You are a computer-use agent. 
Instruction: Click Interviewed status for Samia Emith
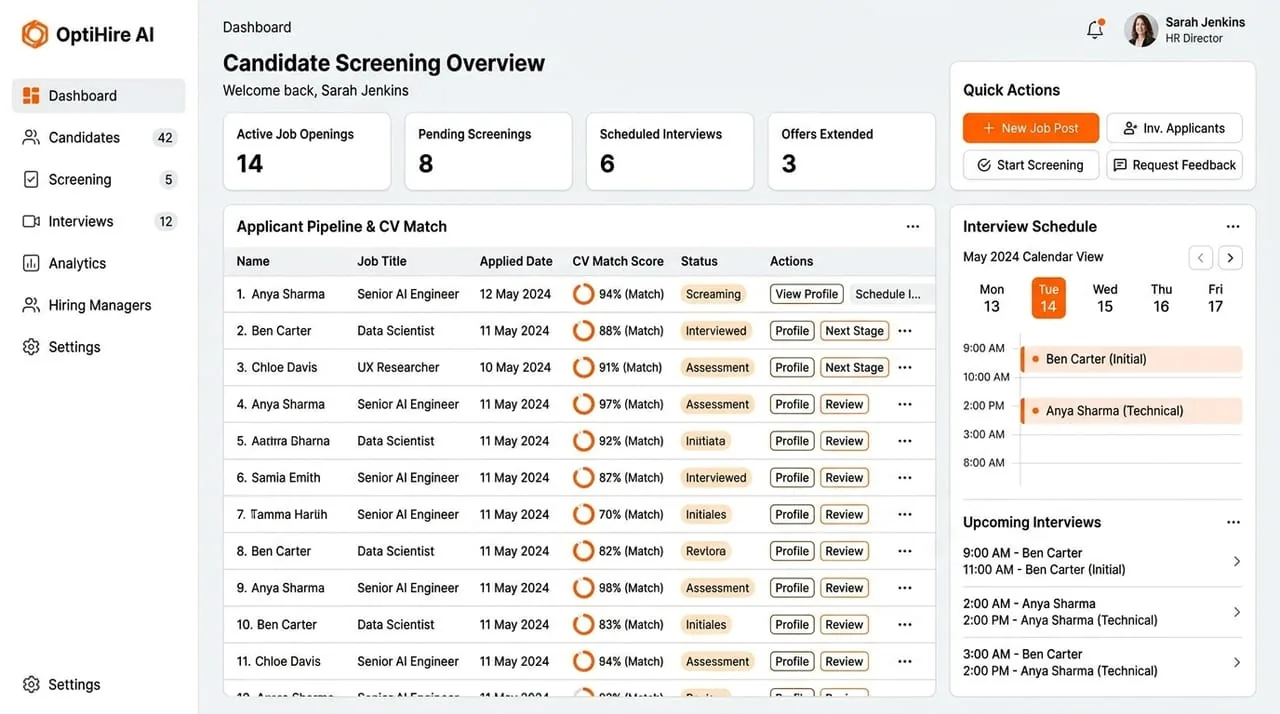tap(716, 478)
